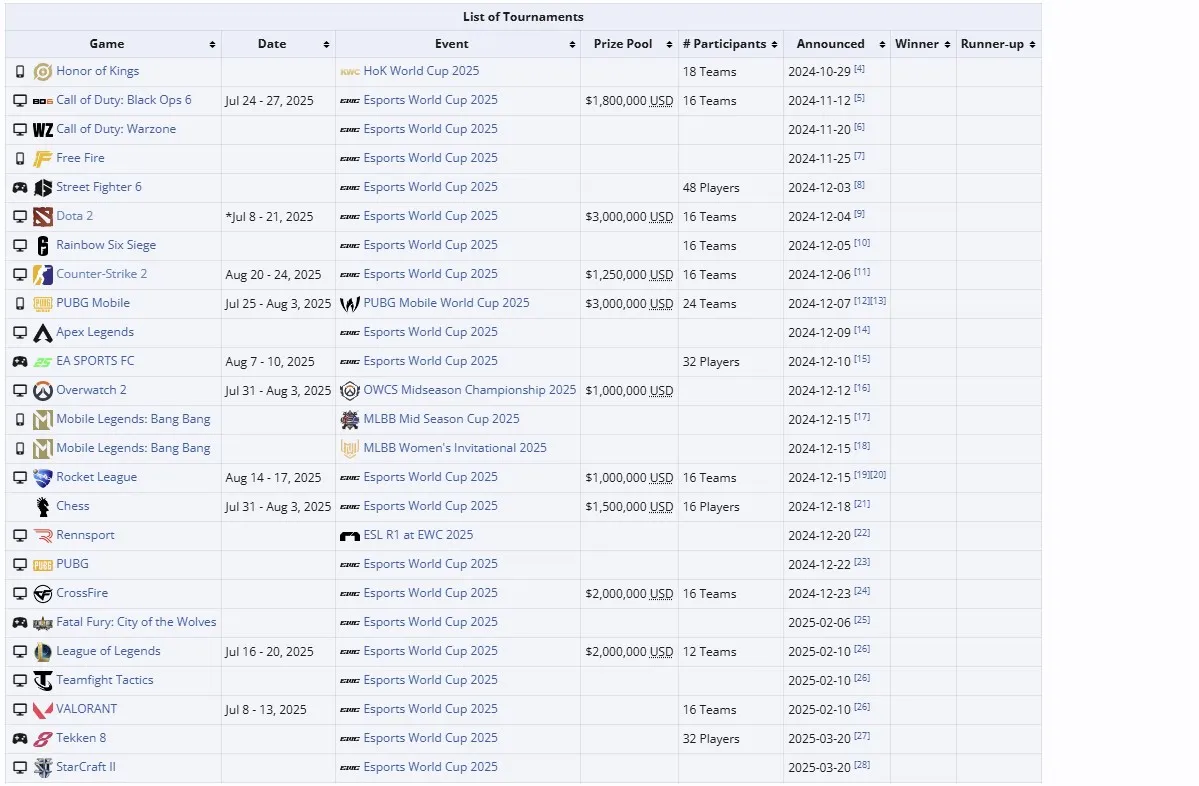1199x786 pixels.
Task: Click the Teamfight Tactics logo icon
Action: click(x=43, y=680)
